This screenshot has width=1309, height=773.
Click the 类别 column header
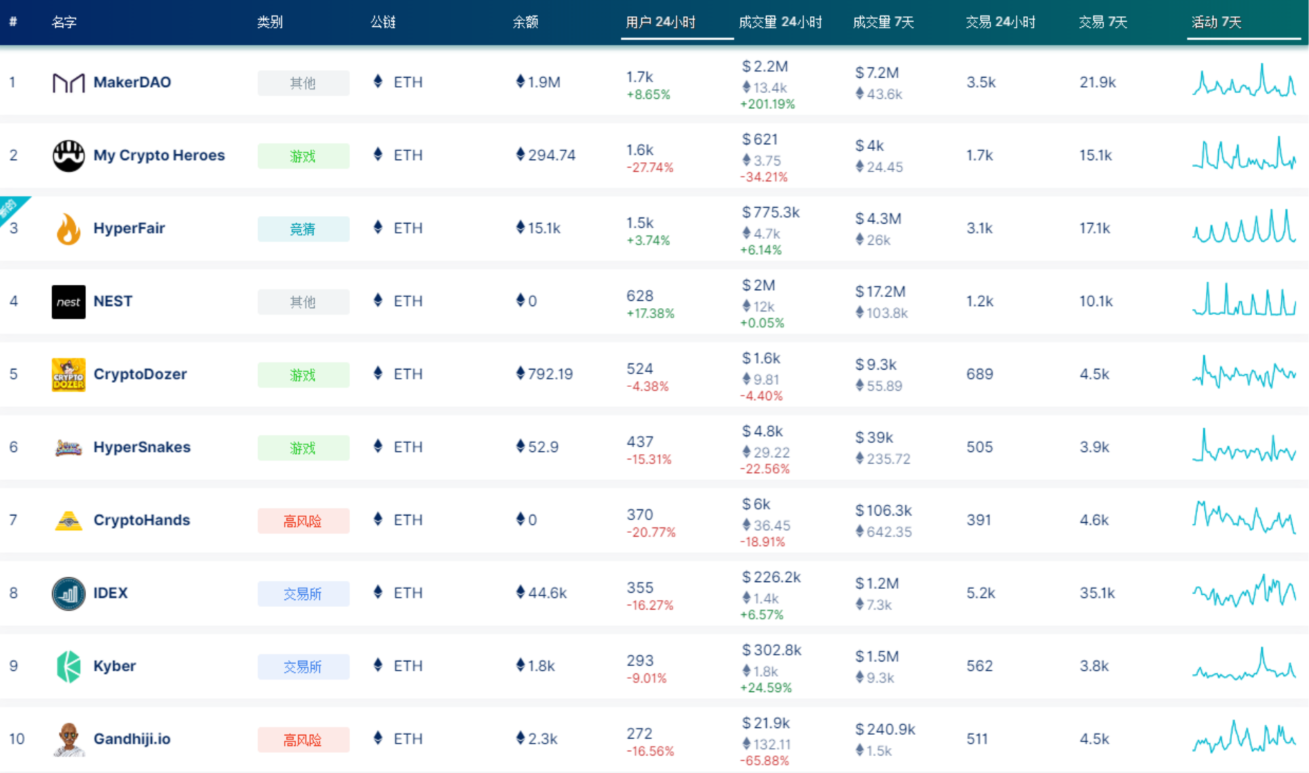[270, 22]
